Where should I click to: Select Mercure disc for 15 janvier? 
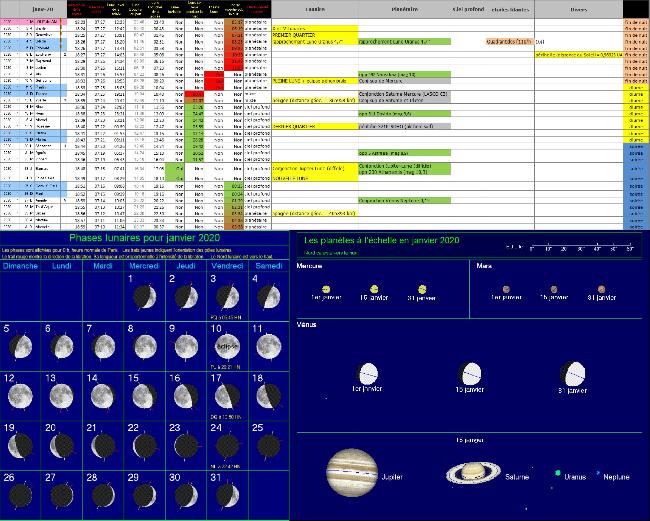coord(374,289)
